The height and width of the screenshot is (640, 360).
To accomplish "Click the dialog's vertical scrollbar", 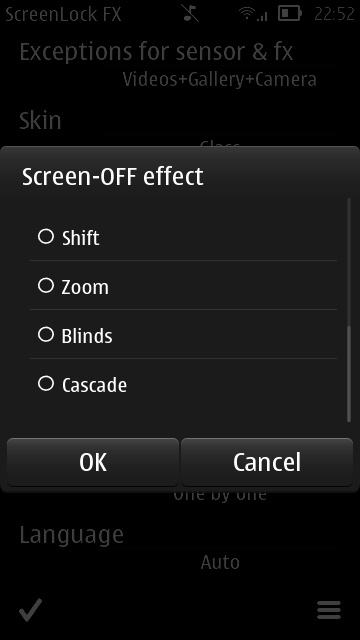I will (349, 310).
